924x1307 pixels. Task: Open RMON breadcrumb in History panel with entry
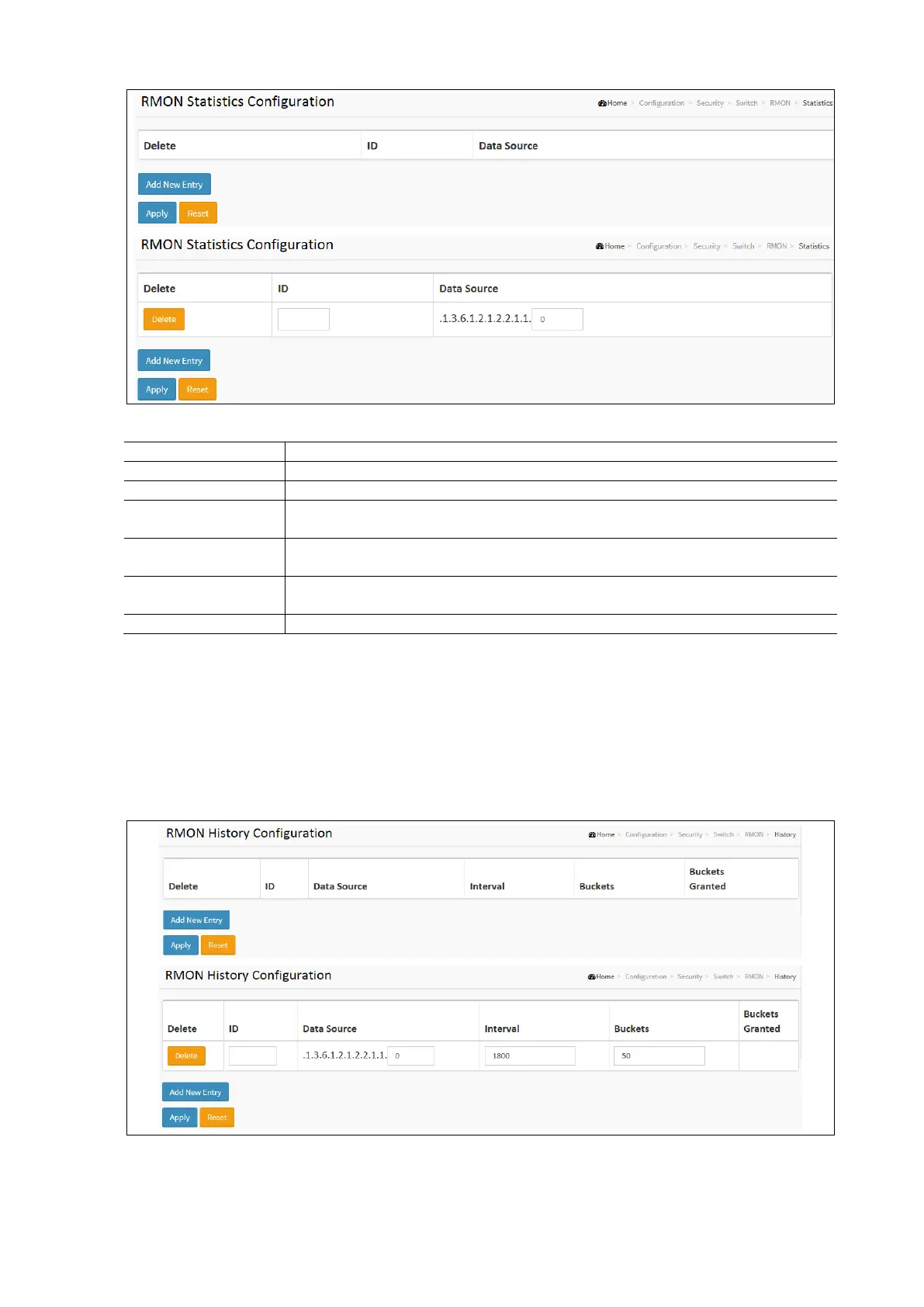tap(754, 977)
